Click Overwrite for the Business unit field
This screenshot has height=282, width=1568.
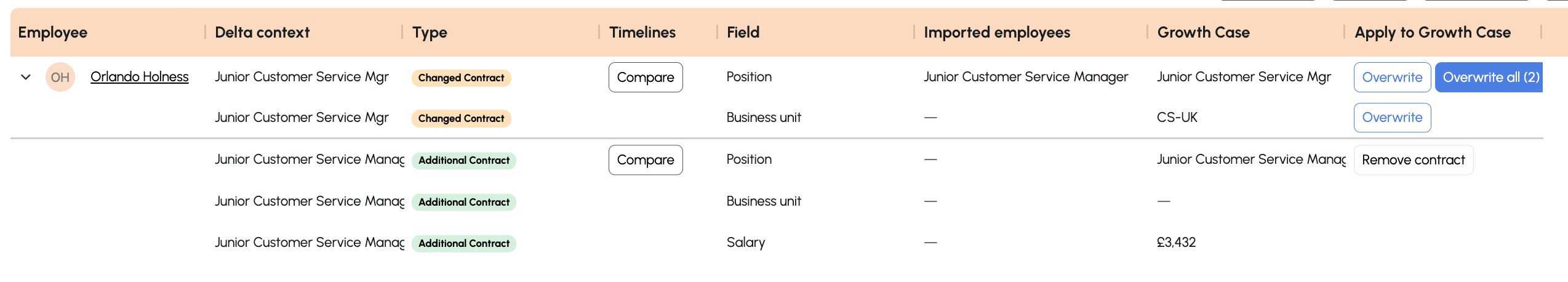pos(1392,118)
